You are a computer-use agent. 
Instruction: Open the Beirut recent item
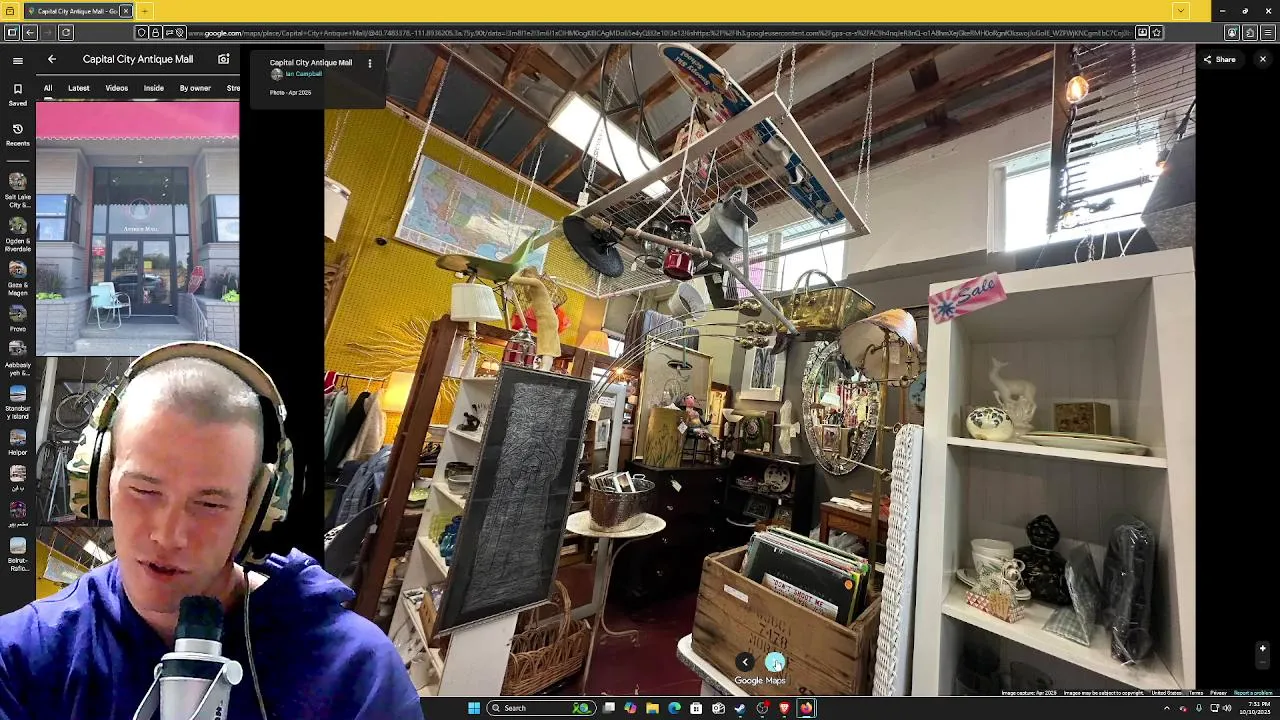click(17, 555)
